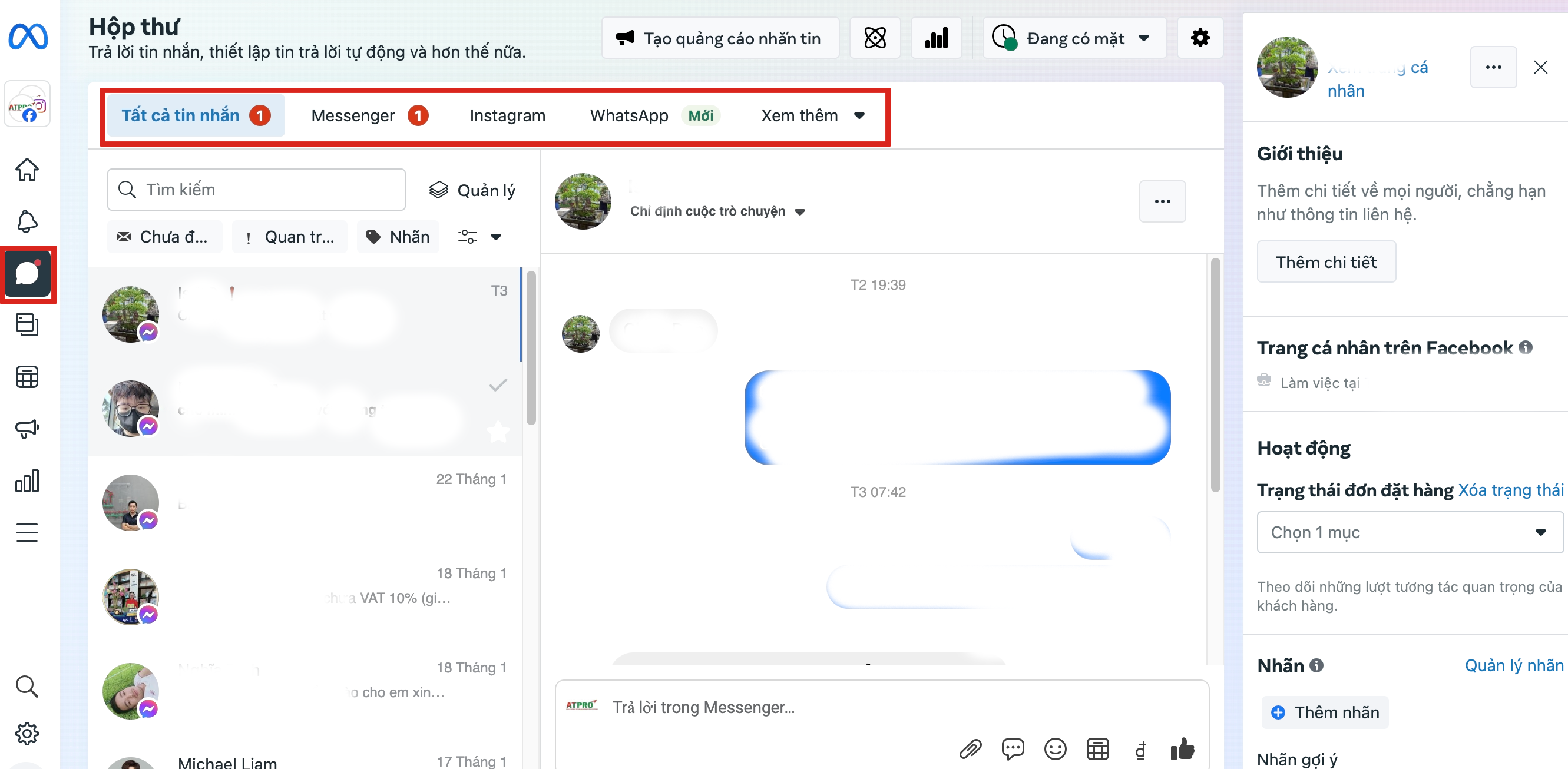Image resolution: width=1568 pixels, height=769 pixels.
Task: Star the second conversation
Action: [x=498, y=432]
